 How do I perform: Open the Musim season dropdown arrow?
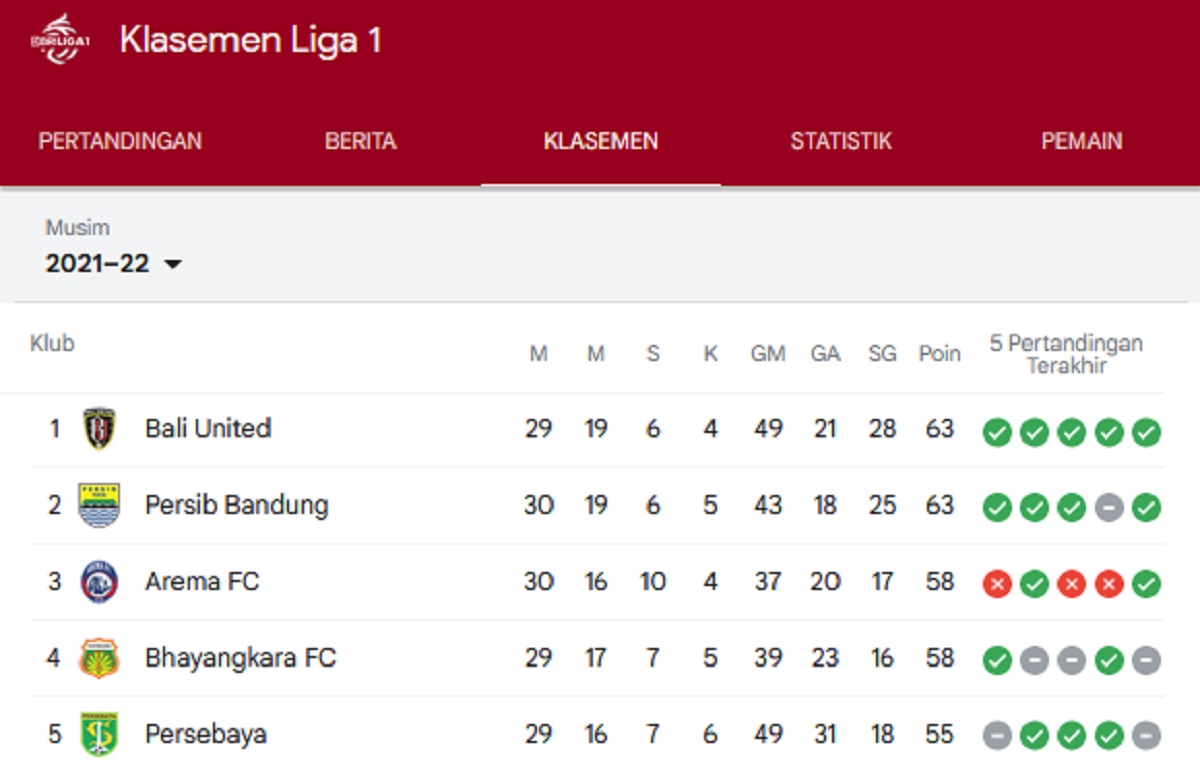click(x=173, y=265)
